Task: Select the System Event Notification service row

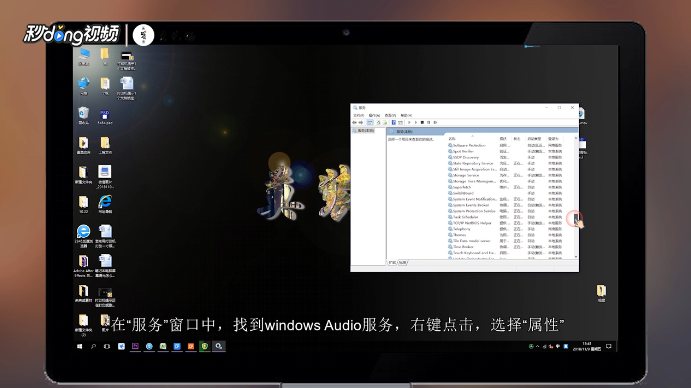Action: (505, 199)
